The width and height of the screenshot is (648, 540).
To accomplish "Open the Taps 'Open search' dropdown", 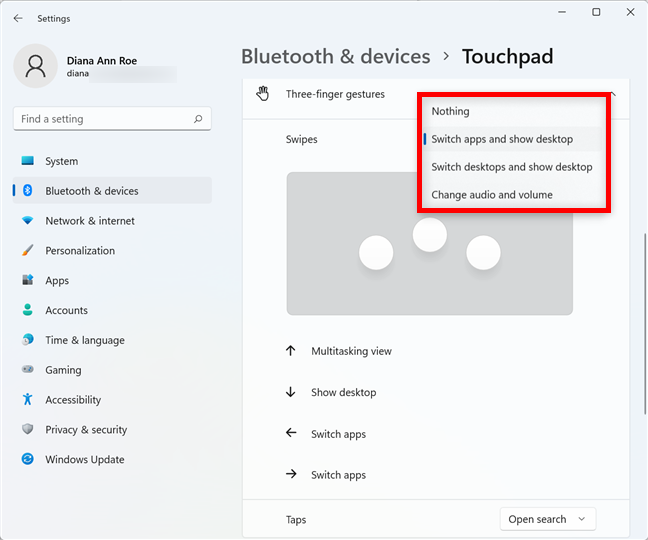I will [548, 519].
